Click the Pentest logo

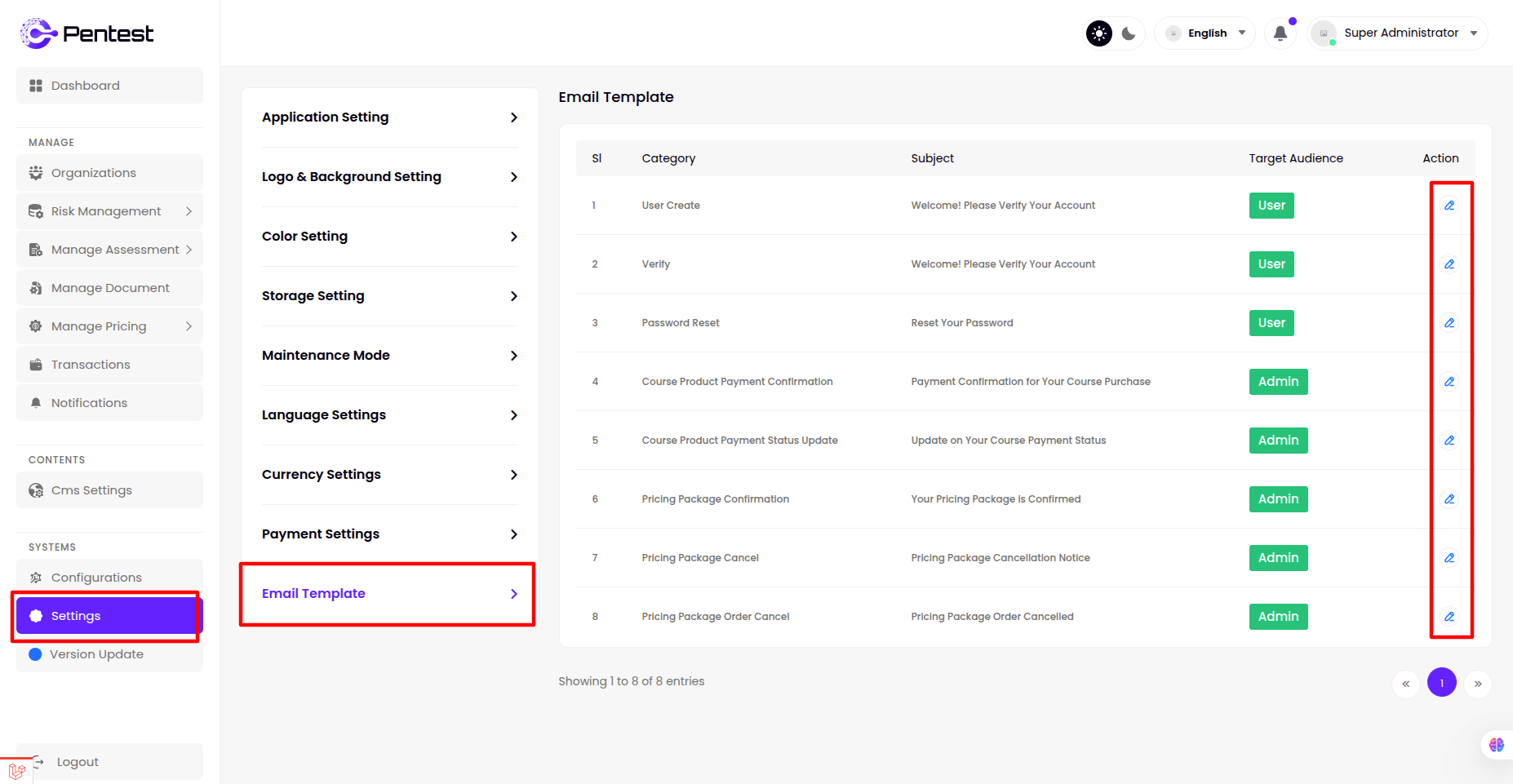click(87, 33)
